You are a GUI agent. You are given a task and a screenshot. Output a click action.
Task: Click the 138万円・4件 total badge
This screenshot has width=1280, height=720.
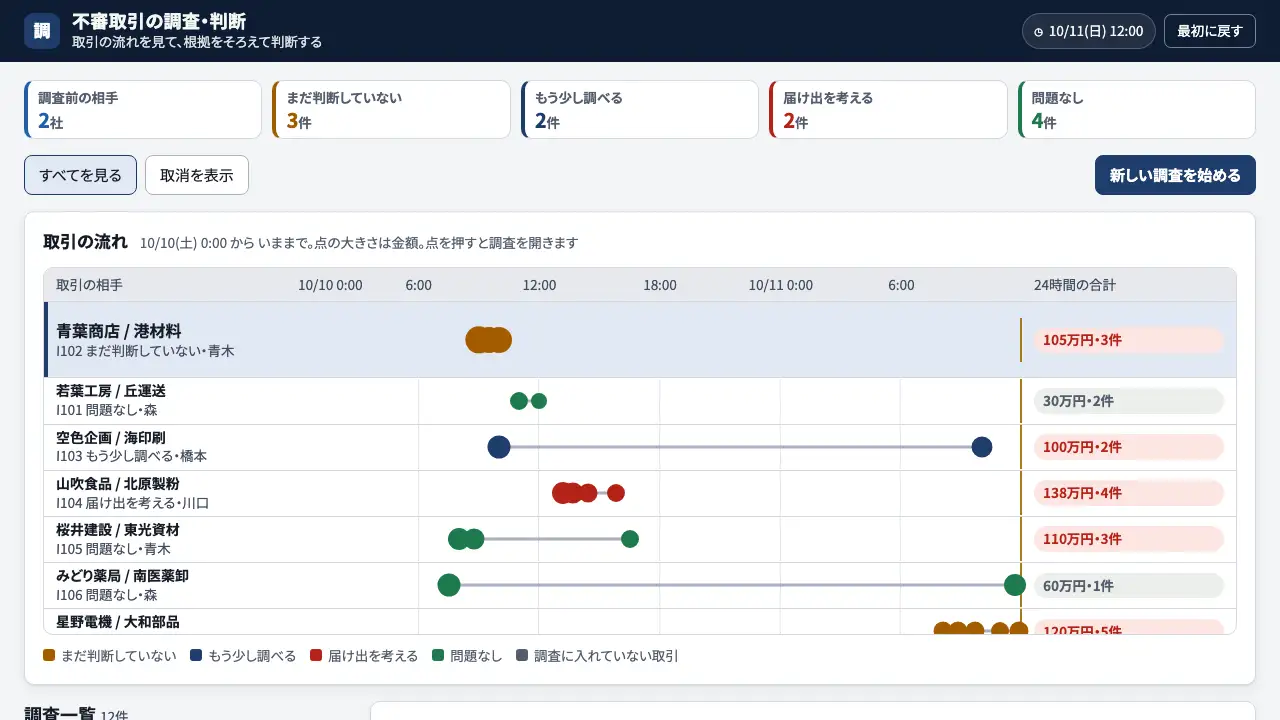(x=1128, y=493)
